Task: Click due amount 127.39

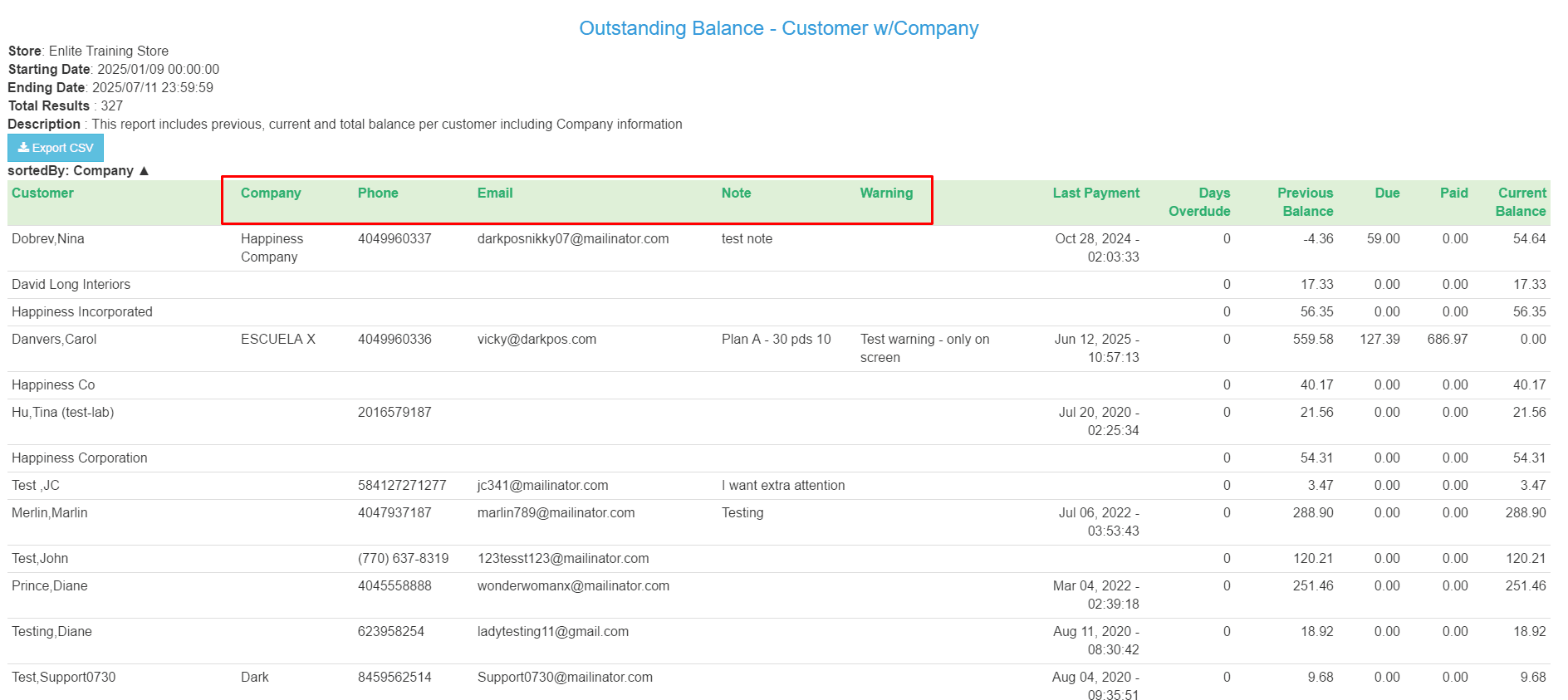Action: click(x=1379, y=339)
